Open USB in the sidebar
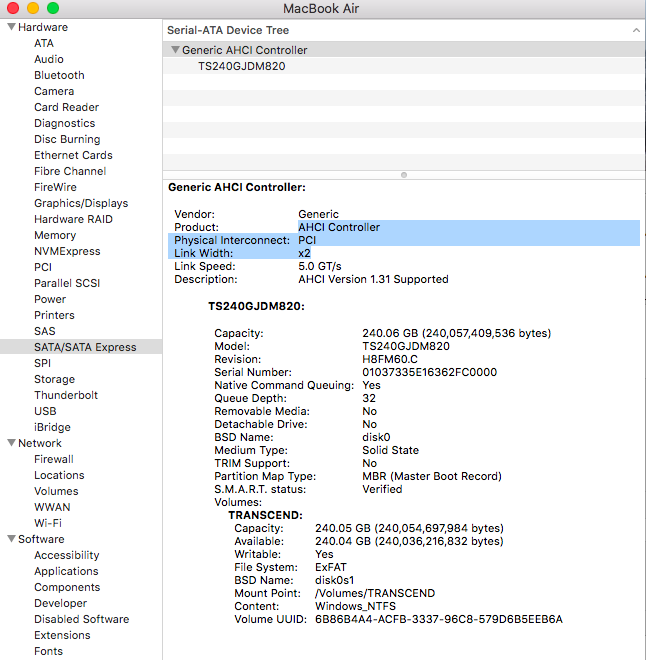Screen dimensions: 646x660 tap(45, 411)
